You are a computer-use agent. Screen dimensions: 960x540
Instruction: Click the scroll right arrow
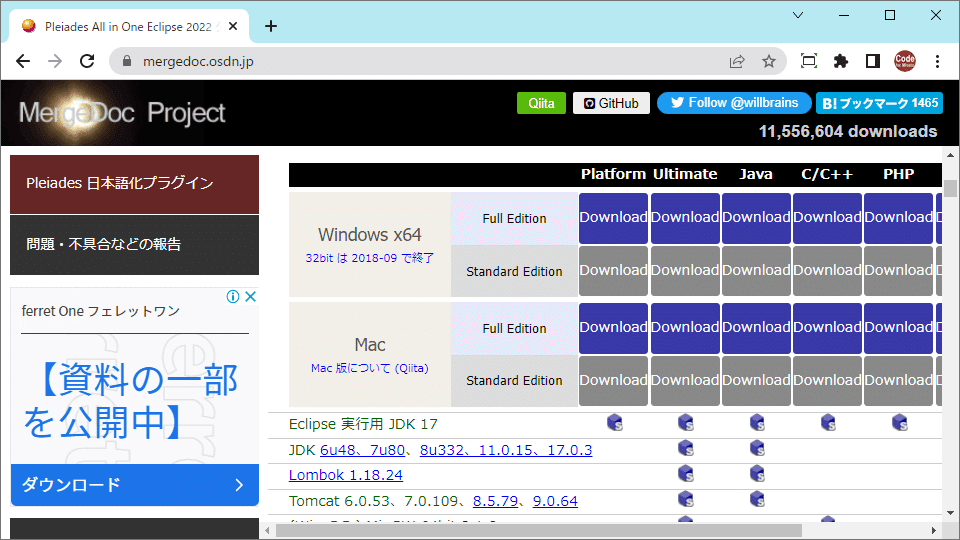pos(934,530)
